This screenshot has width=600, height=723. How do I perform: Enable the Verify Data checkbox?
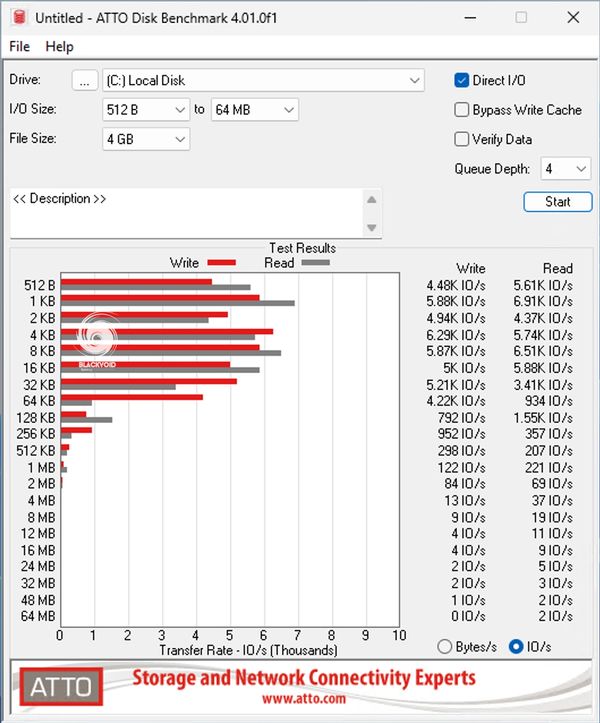point(462,139)
